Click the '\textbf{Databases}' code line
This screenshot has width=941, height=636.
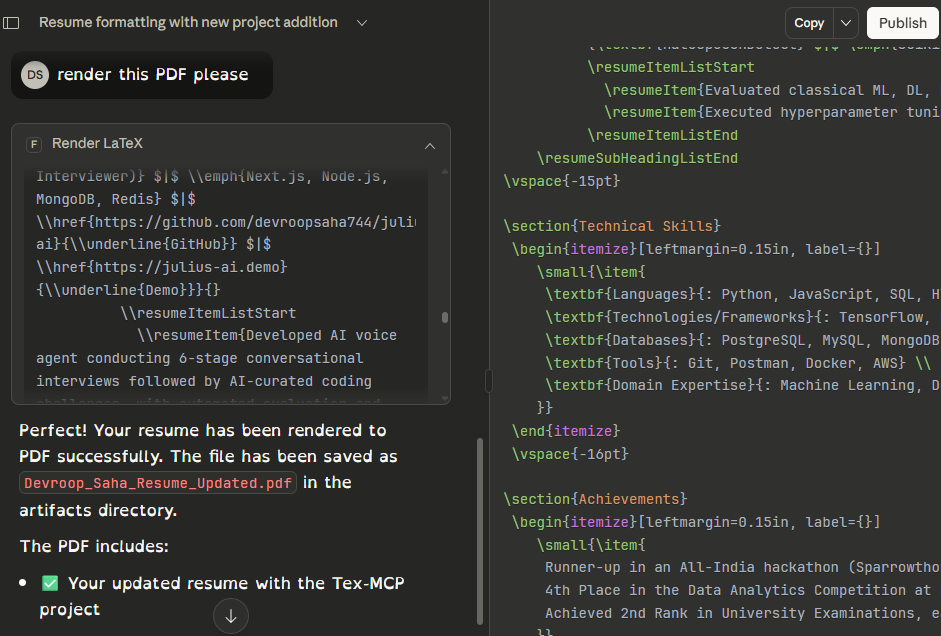(x=742, y=340)
